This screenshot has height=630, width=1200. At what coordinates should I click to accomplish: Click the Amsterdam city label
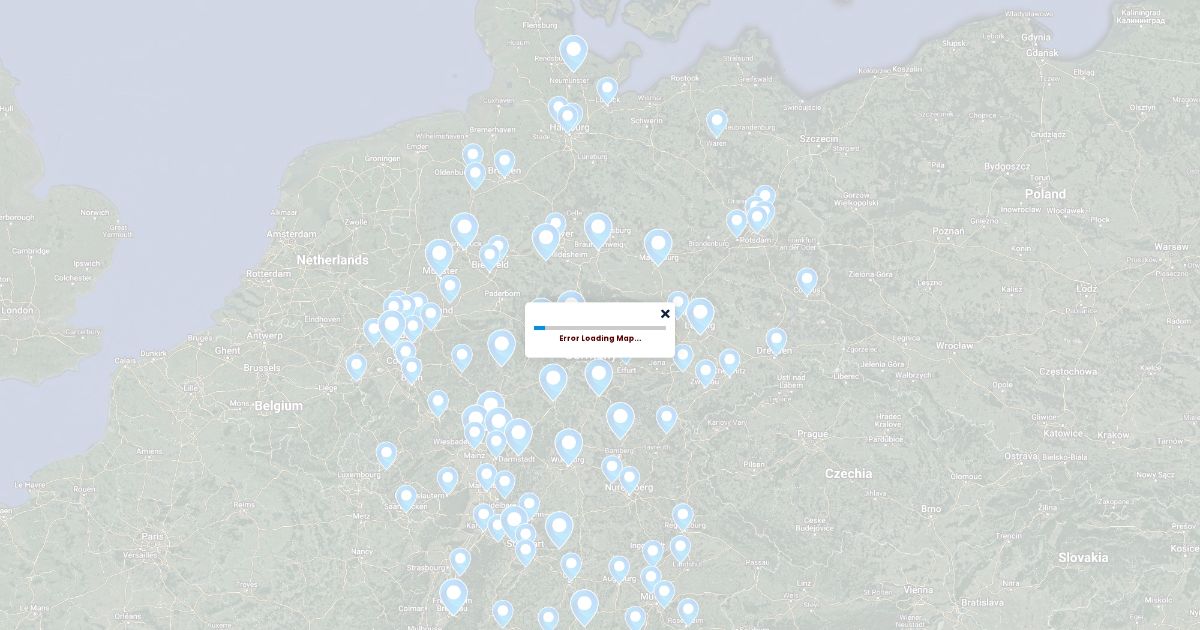(291, 234)
